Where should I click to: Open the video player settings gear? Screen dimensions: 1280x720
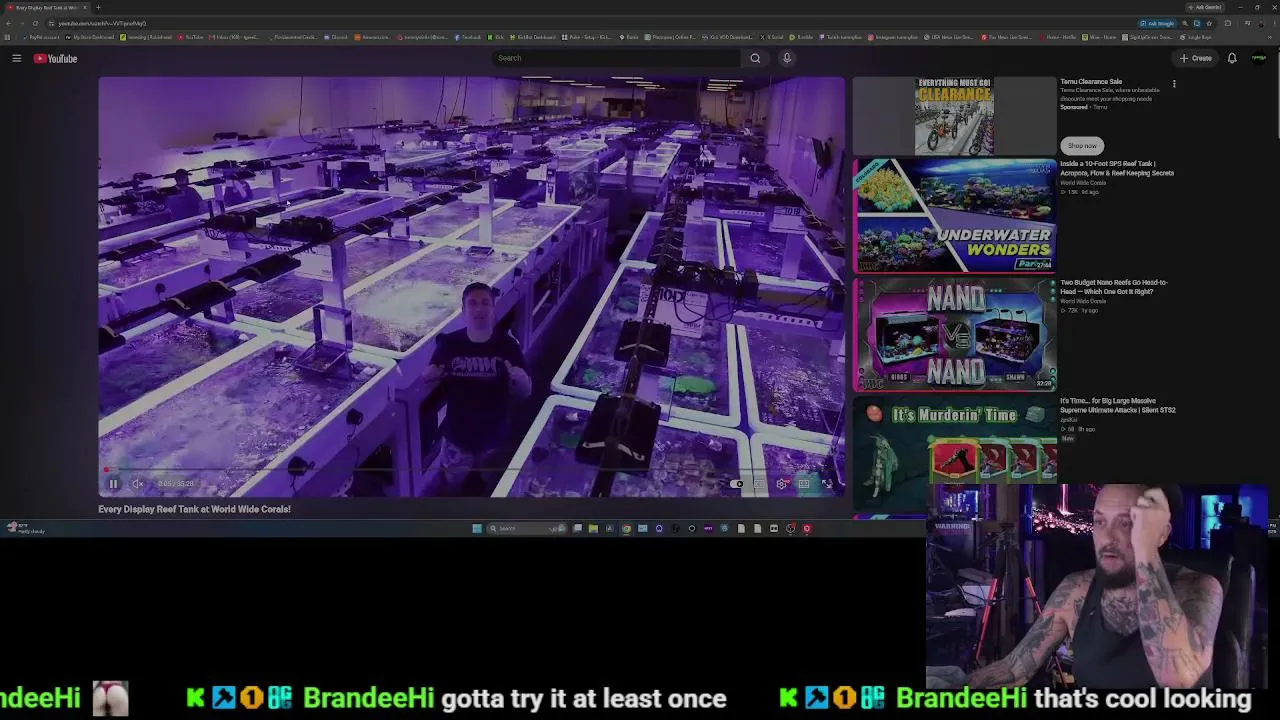[x=782, y=484]
